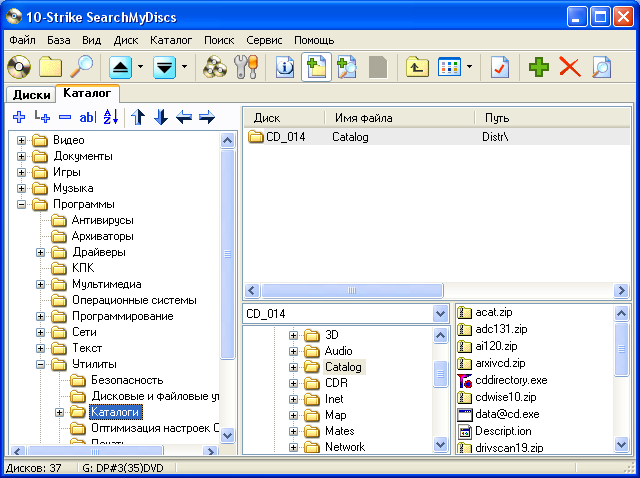Click the info properties icon
This screenshot has height=478, width=640.
click(285, 67)
